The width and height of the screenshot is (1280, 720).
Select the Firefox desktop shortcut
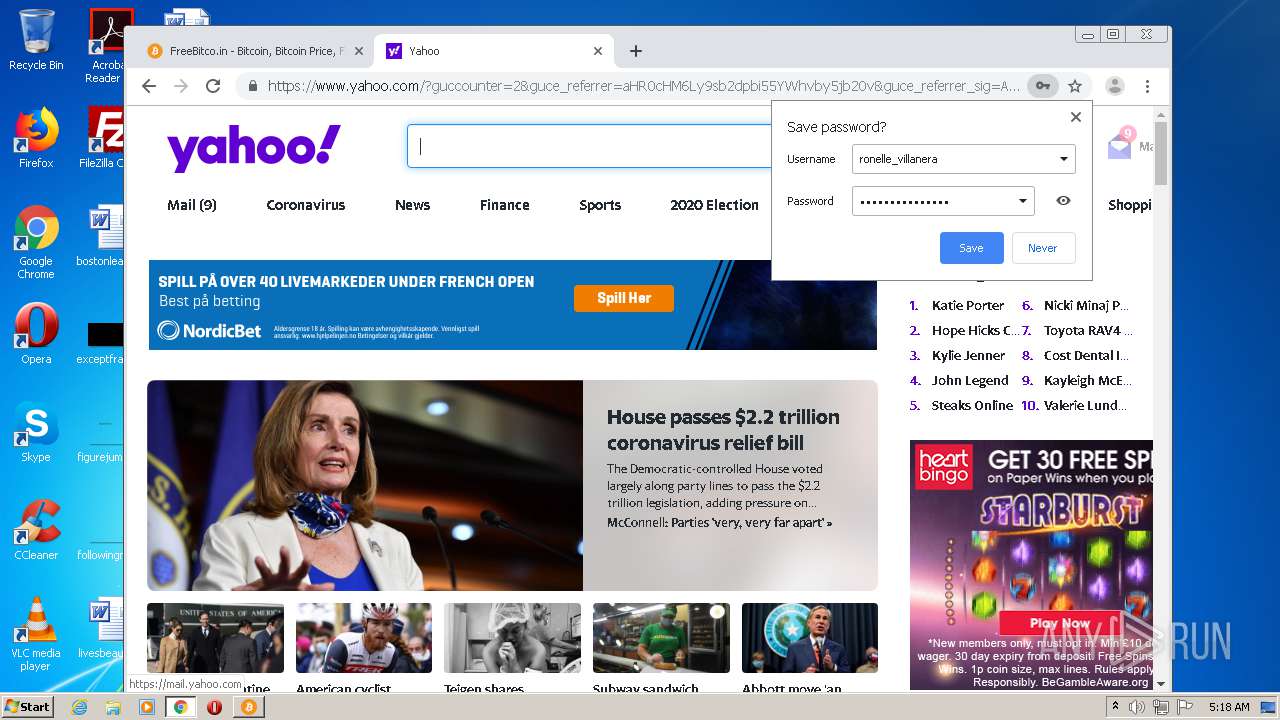[36, 138]
